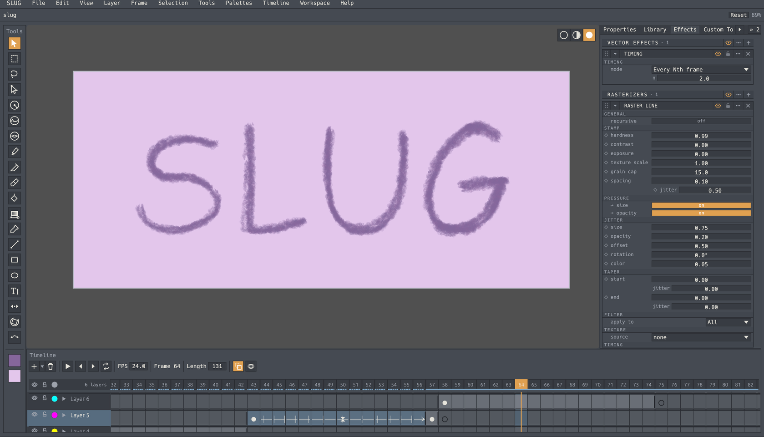Lock the Raster Line effect

tap(728, 106)
